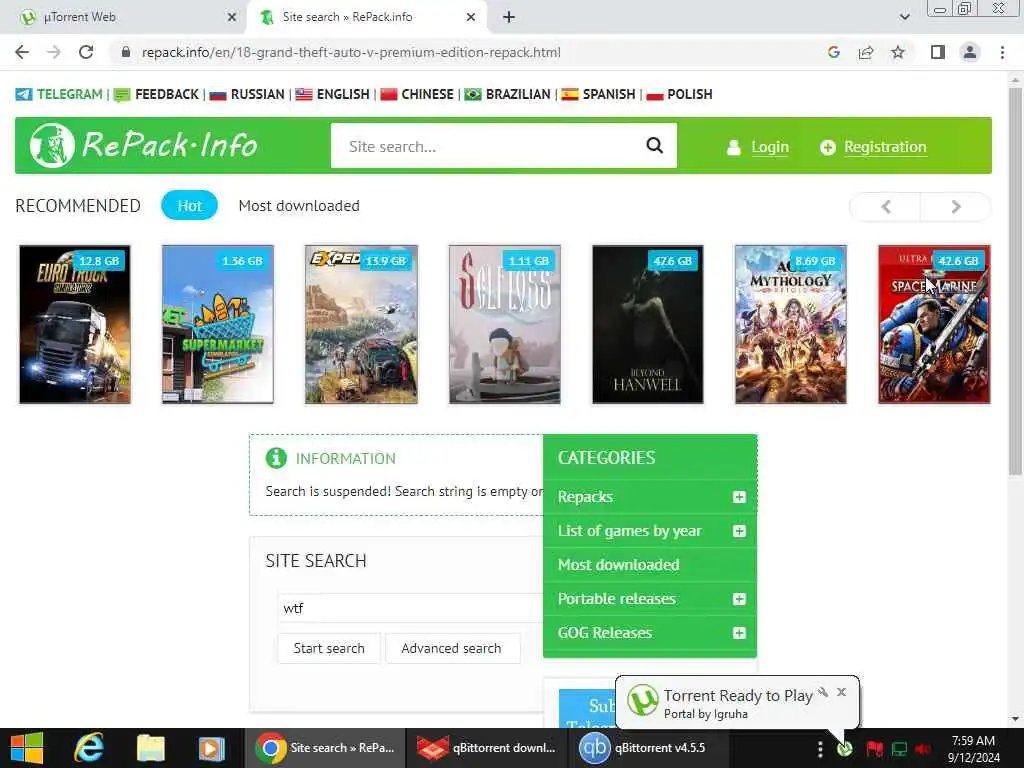Click the header Site search field
This screenshot has height=768, width=1024.
point(487,146)
